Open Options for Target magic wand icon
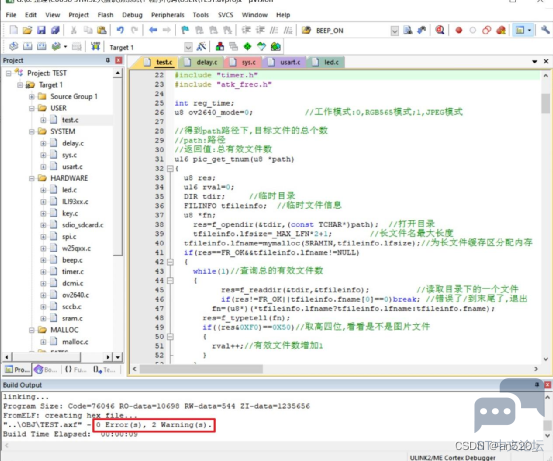 click(202, 47)
